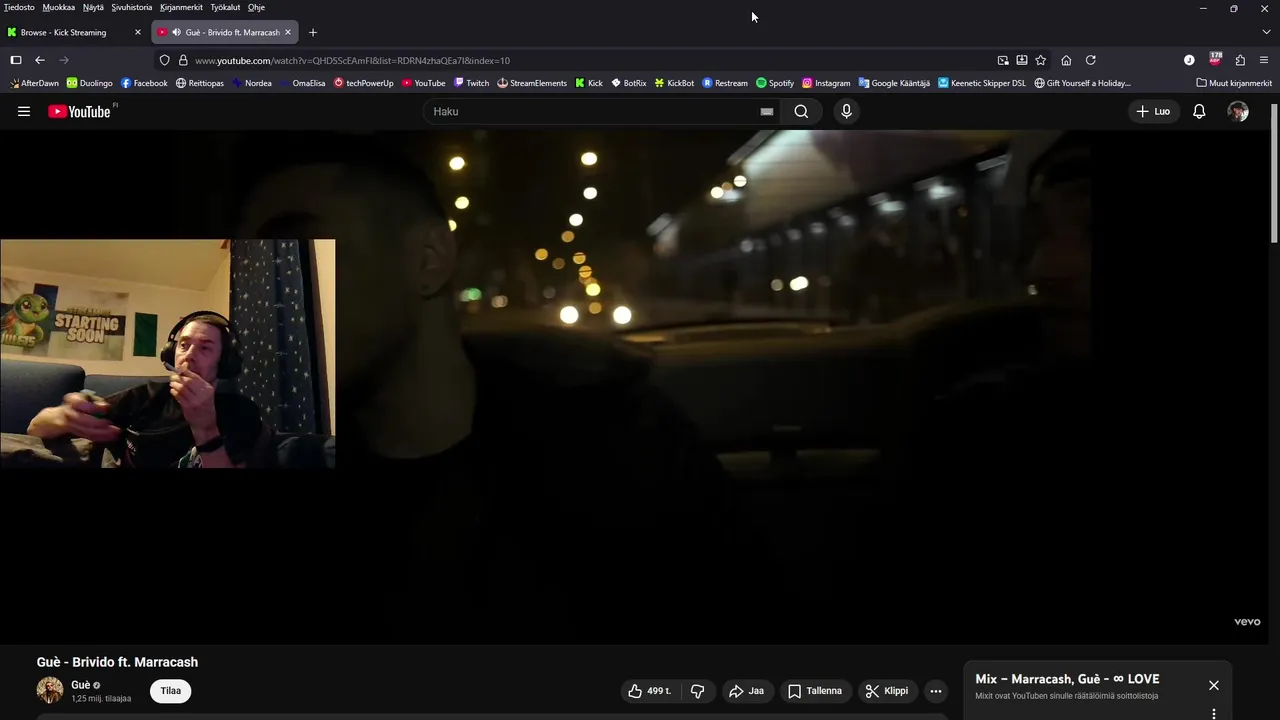Screen dimensions: 1280x720
Task: Like the video with thumbs up
Action: click(649, 691)
